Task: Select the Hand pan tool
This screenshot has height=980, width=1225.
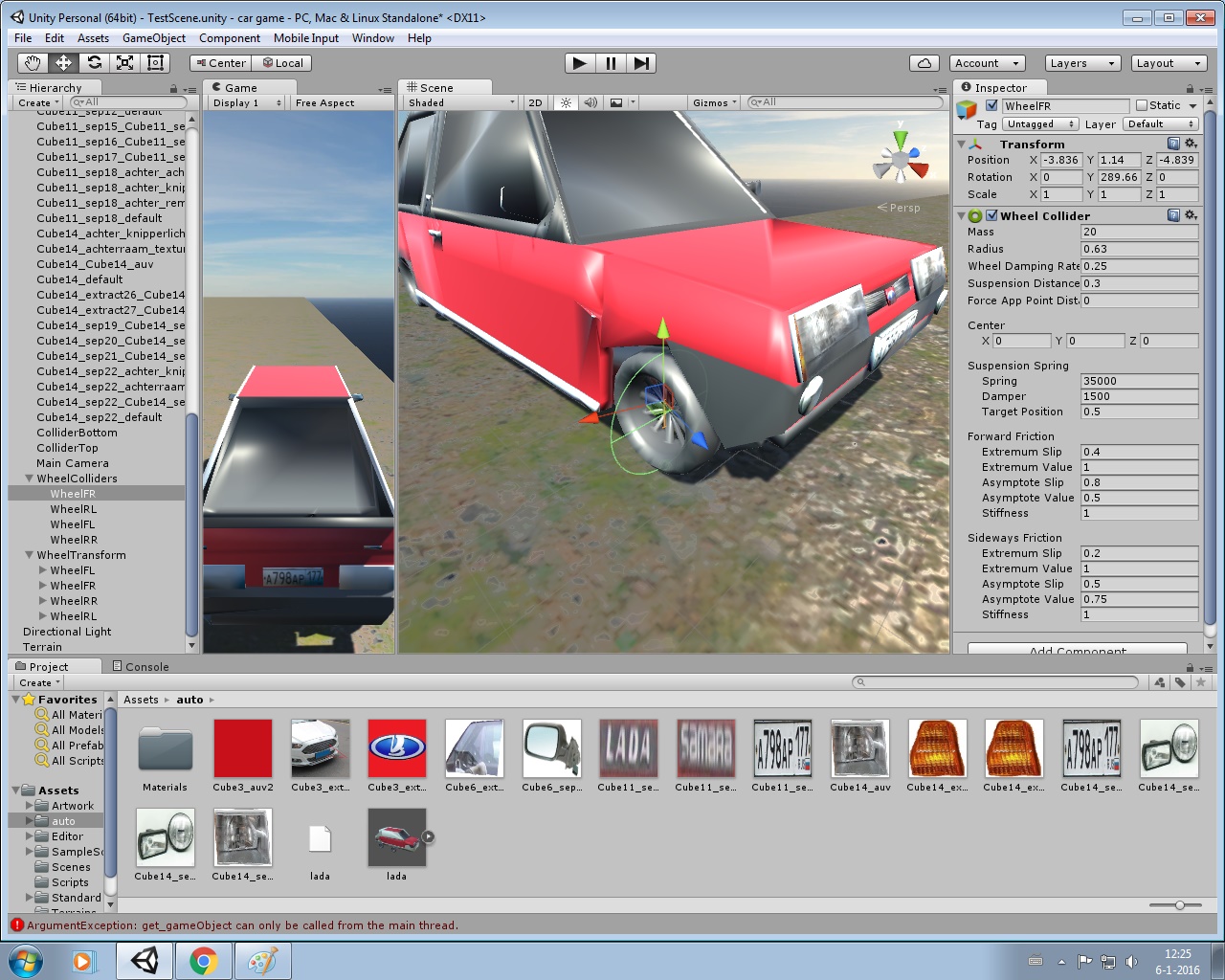Action: (32, 63)
